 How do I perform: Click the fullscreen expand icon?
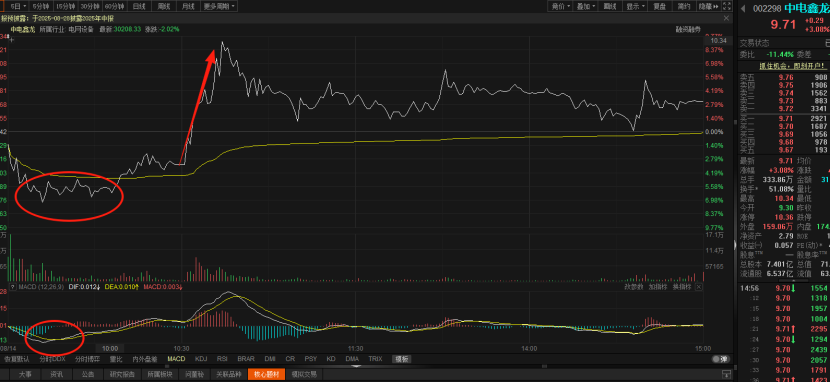pyautogui.click(x=726, y=6)
